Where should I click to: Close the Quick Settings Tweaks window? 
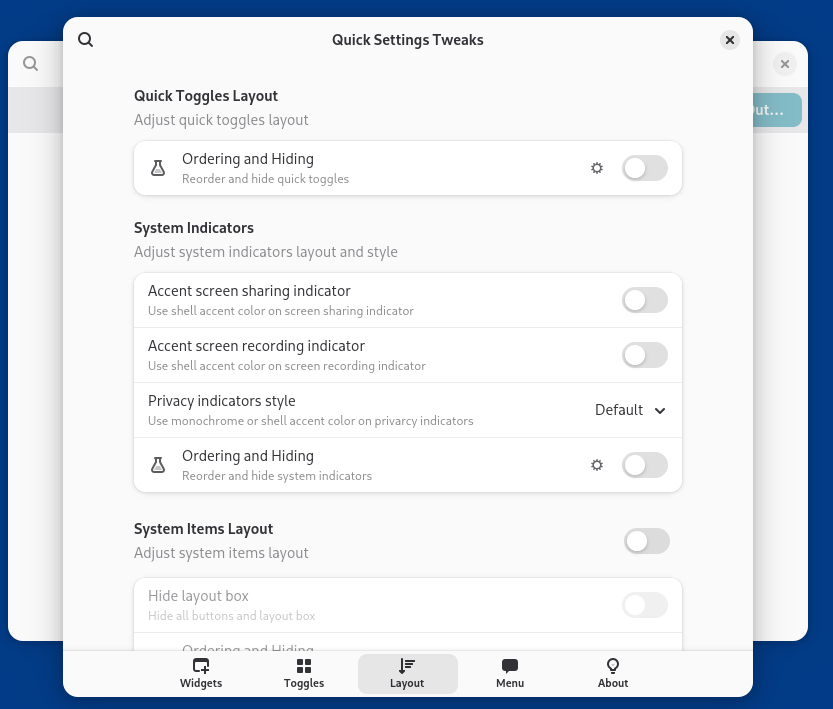click(x=729, y=40)
